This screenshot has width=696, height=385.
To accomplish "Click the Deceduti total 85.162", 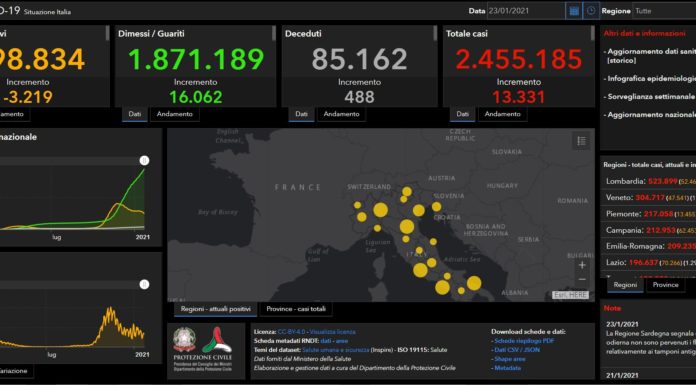I will pyautogui.click(x=359, y=59).
